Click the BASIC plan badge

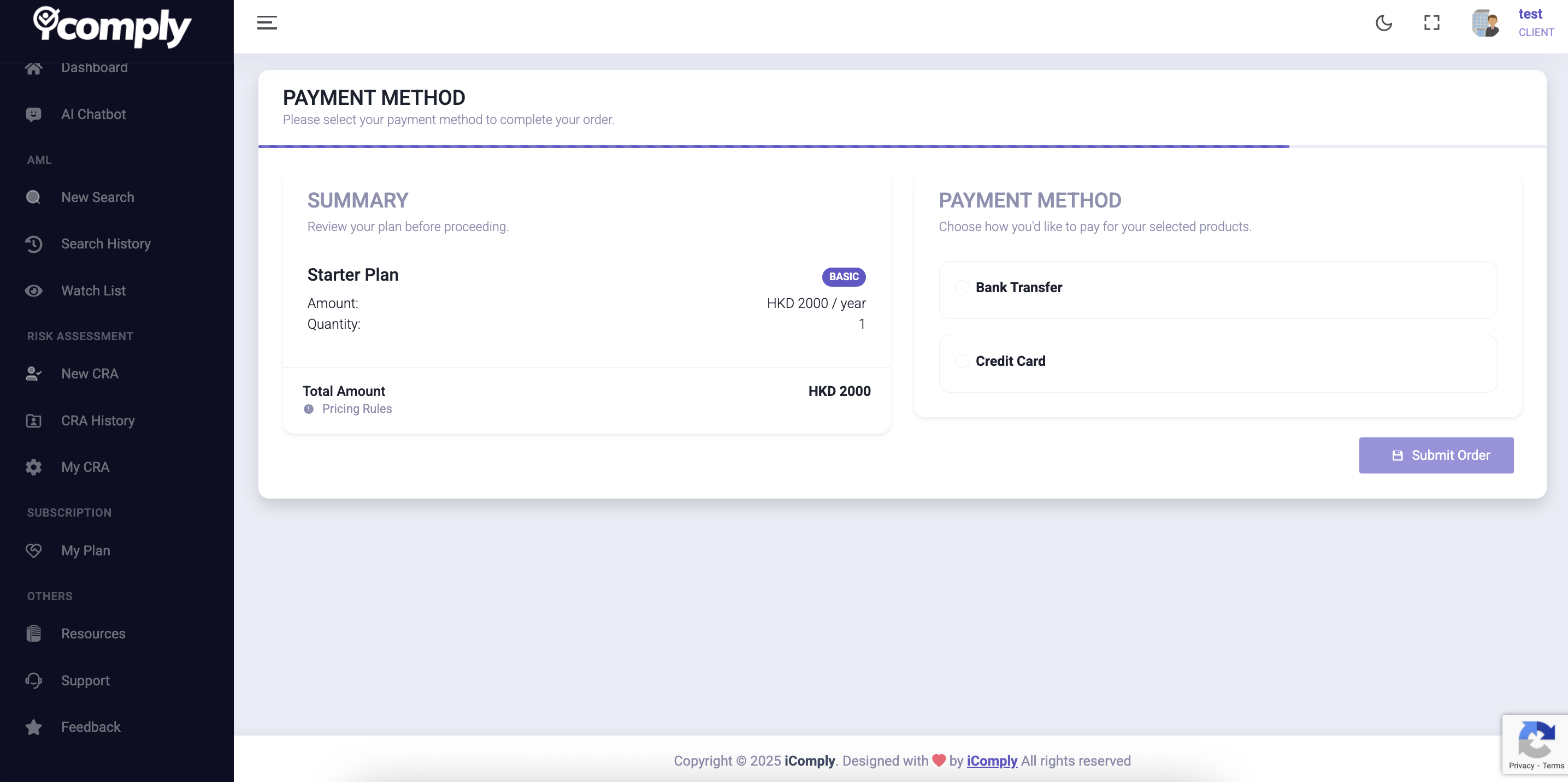tap(844, 276)
